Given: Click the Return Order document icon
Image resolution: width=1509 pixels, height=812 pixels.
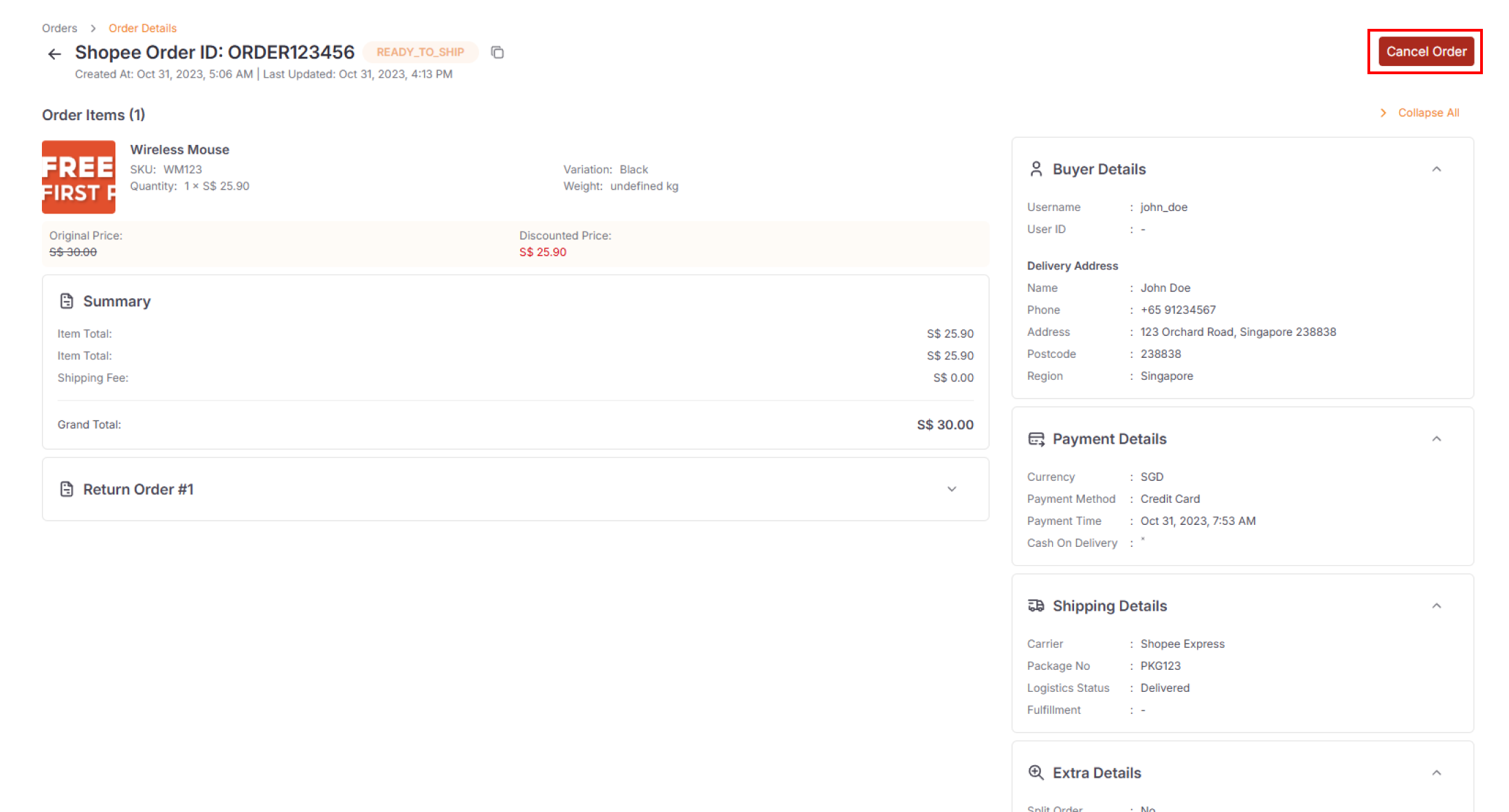Looking at the screenshot, I should click(67, 488).
